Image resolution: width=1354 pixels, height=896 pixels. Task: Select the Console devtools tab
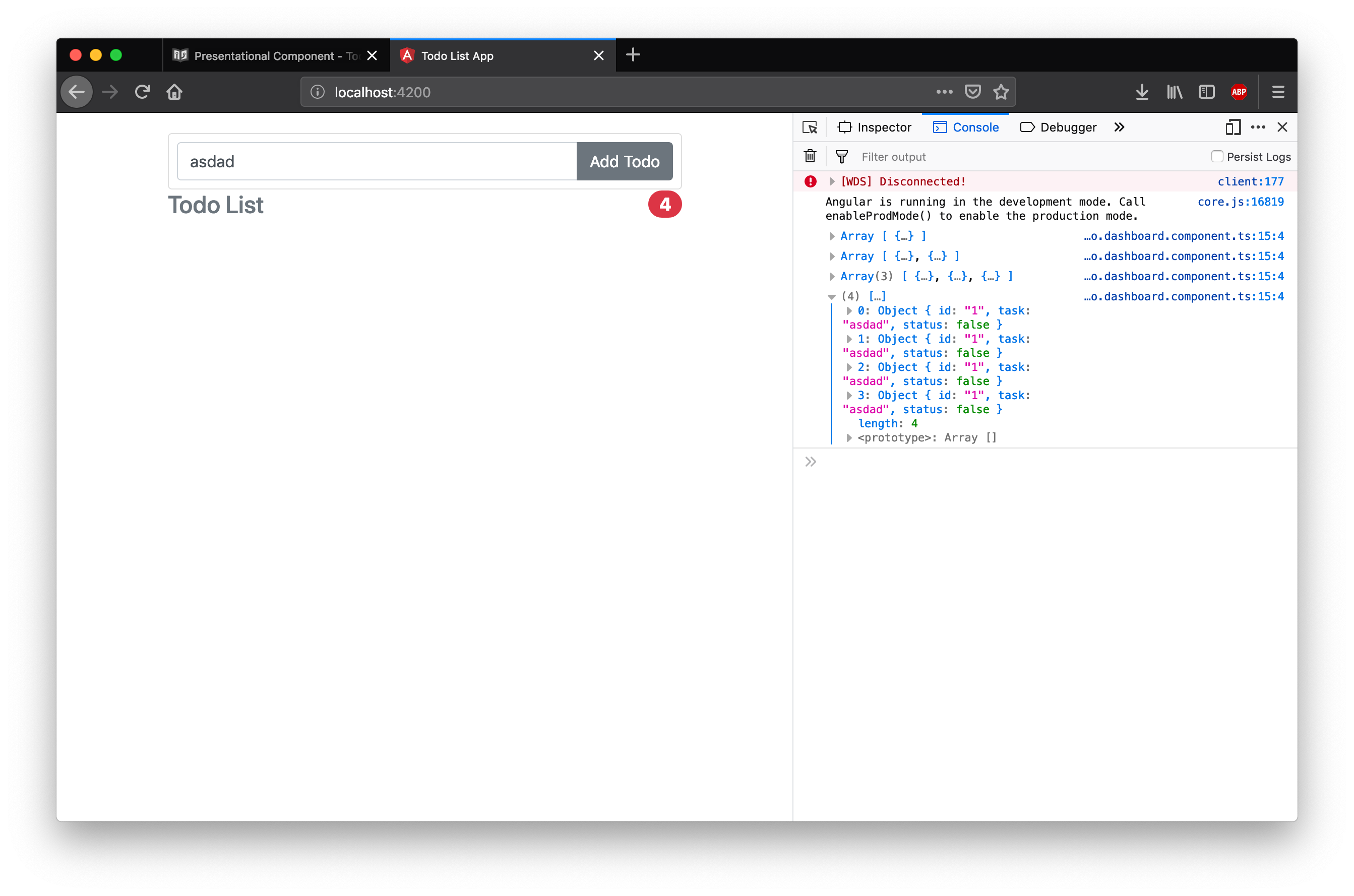(x=965, y=127)
